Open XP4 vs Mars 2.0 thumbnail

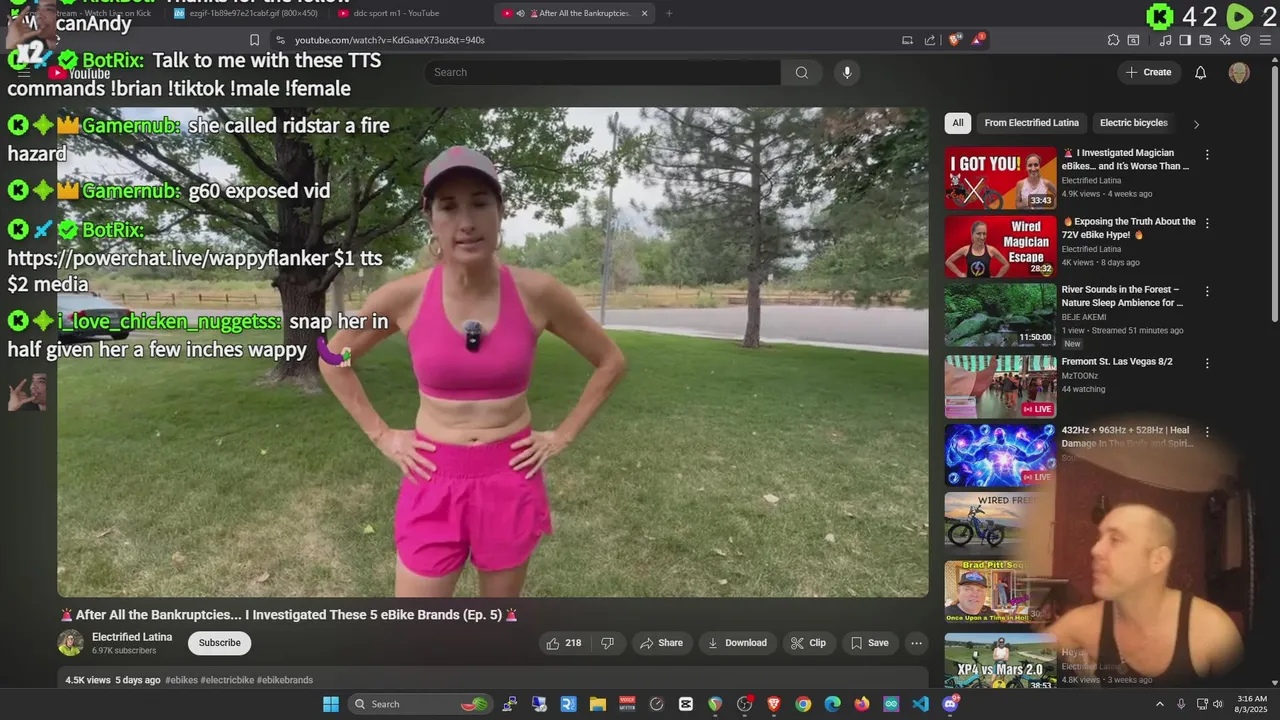click(x=1000, y=662)
